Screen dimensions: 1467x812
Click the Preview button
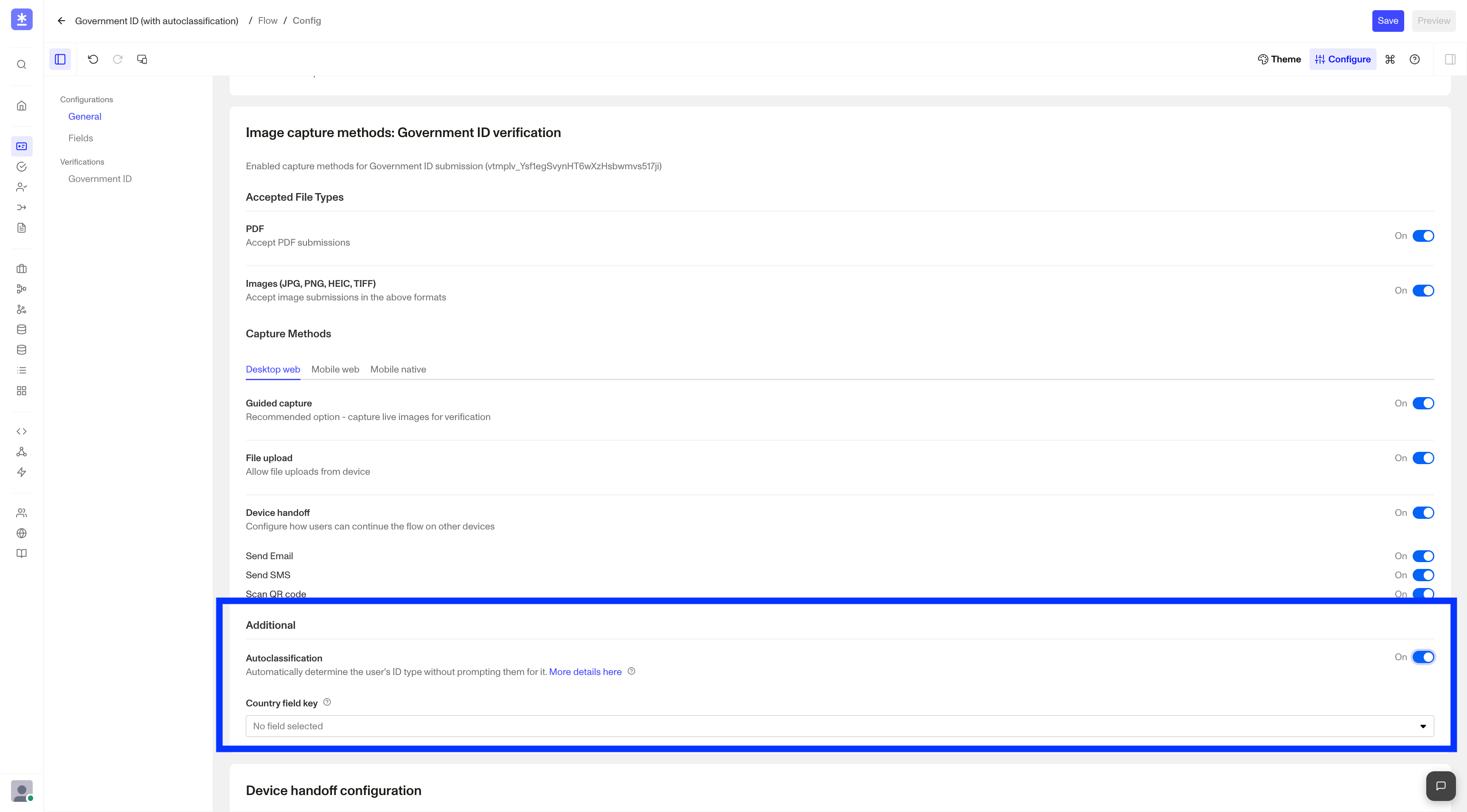(x=1433, y=21)
